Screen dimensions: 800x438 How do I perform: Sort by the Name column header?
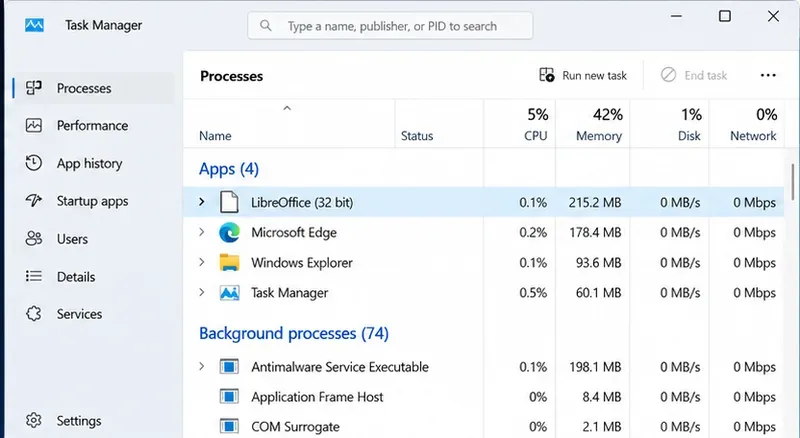coord(289,124)
